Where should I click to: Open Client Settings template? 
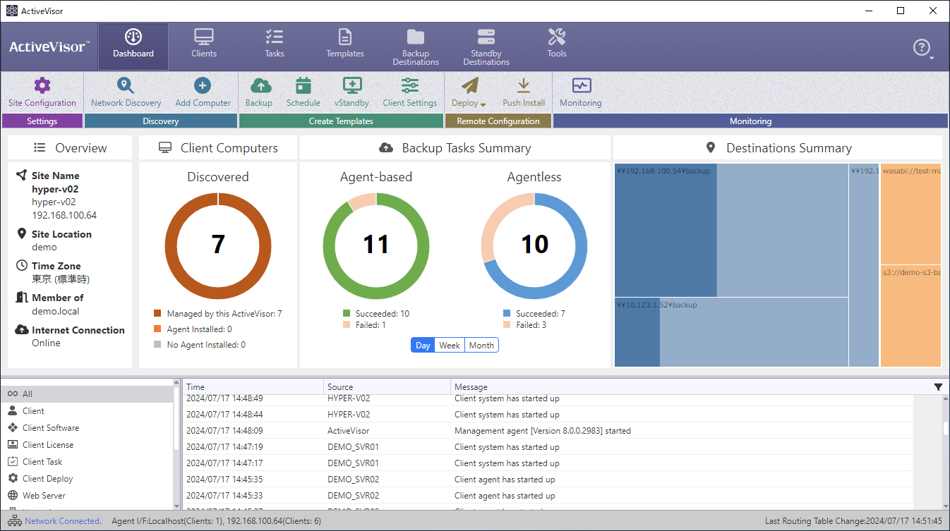point(410,92)
